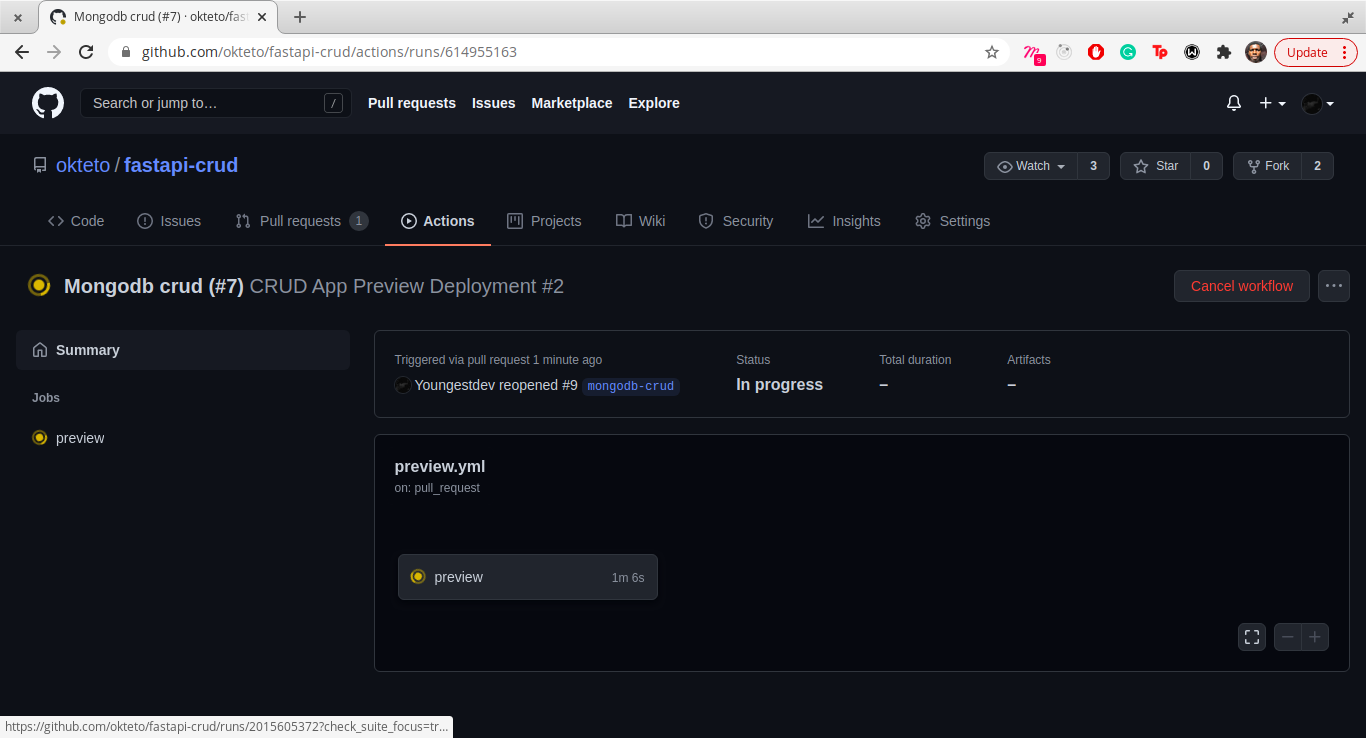
Task: Go back in the browser
Action: tap(22, 52)
